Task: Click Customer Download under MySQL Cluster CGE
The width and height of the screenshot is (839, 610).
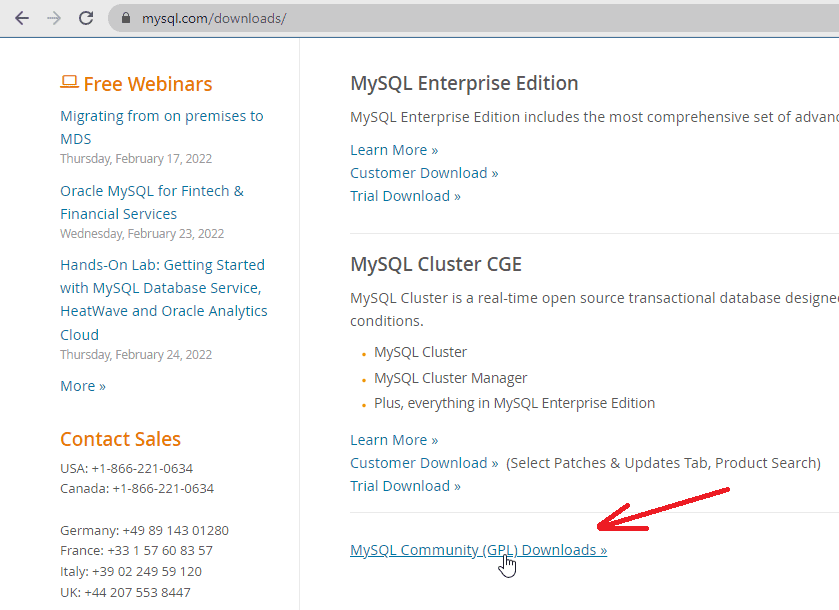Action: coord(424,463)
